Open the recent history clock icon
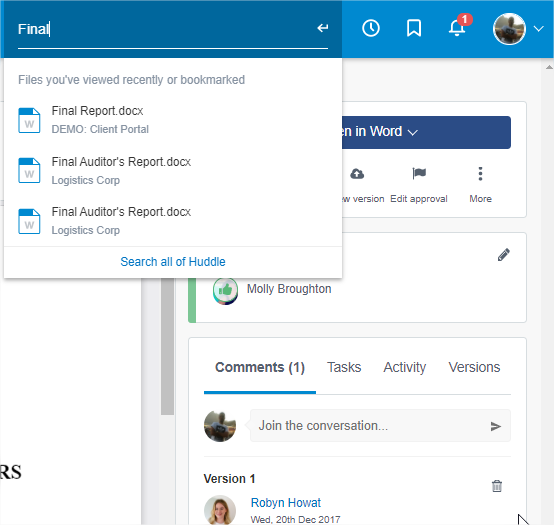Viewport: 554px width, 525px height. tap(371, 28)
